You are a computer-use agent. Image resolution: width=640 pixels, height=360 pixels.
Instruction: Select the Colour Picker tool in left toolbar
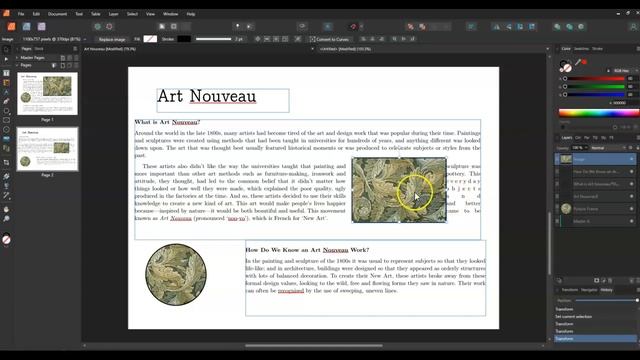click(6, 196)
